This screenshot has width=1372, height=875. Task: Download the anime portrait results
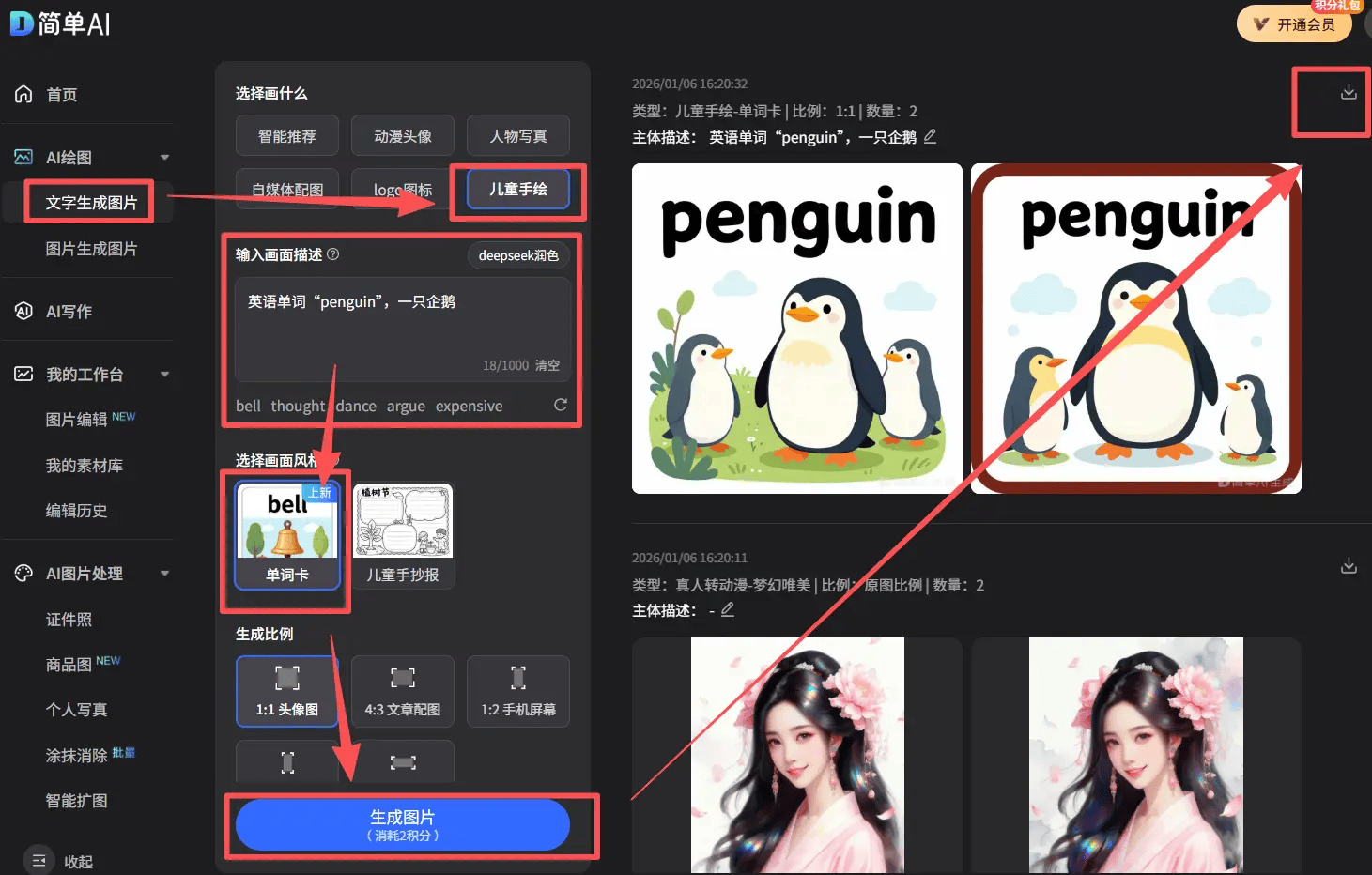coord(1349,566)
